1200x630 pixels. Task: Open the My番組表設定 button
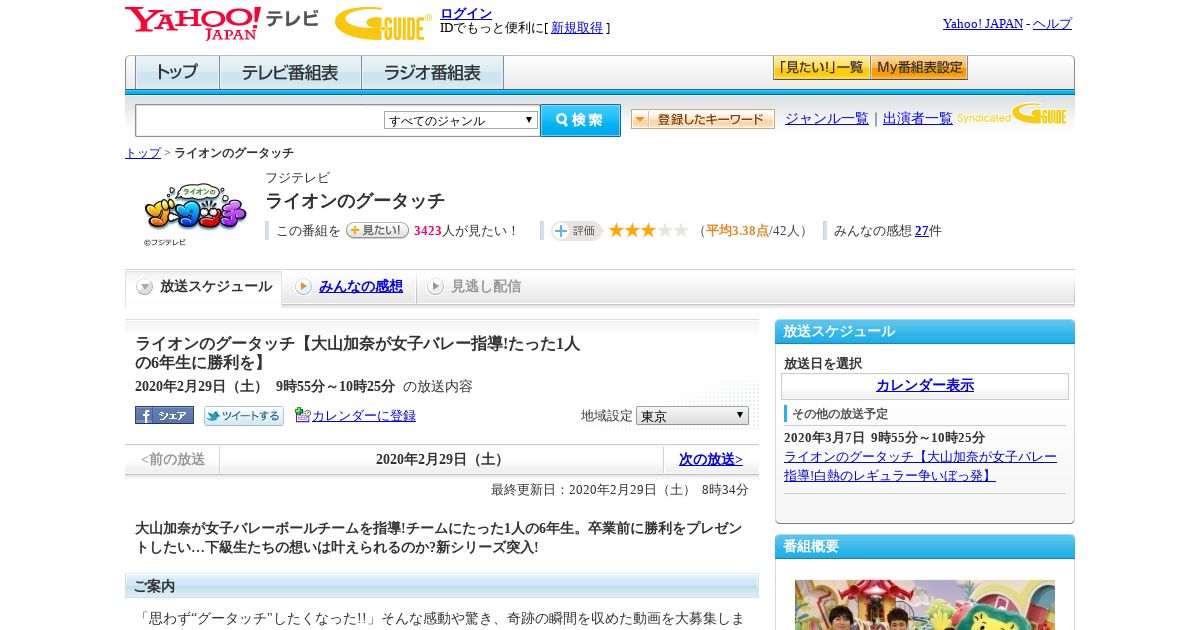coord(919,68)
